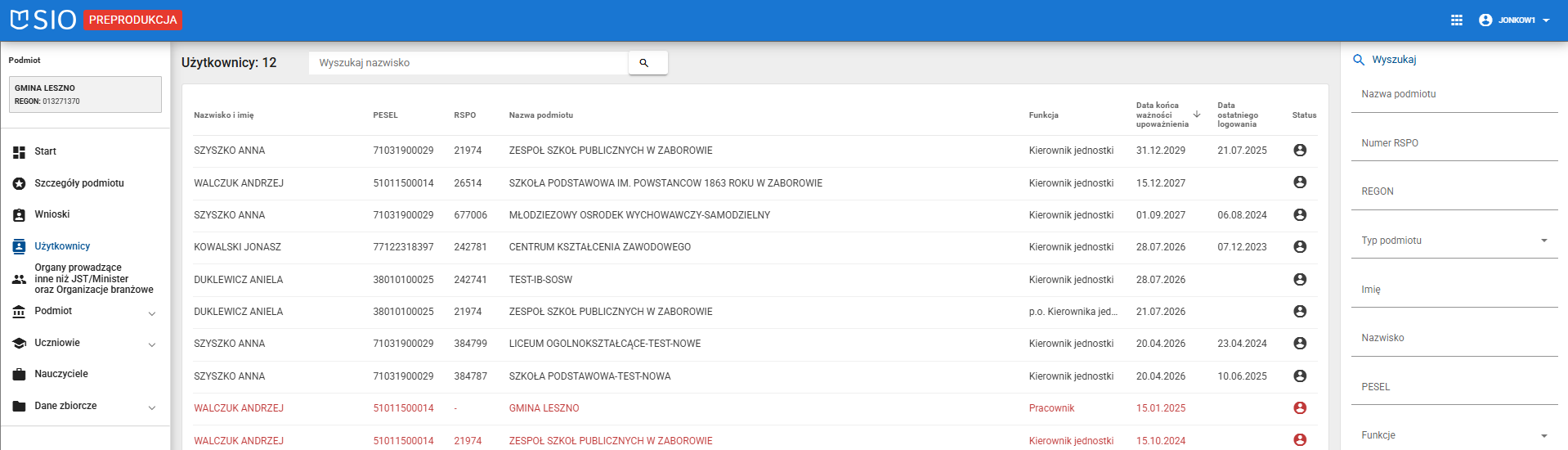Click the SIO logo in top bar
1568x450 pixels.
click(x=43, y=20)
